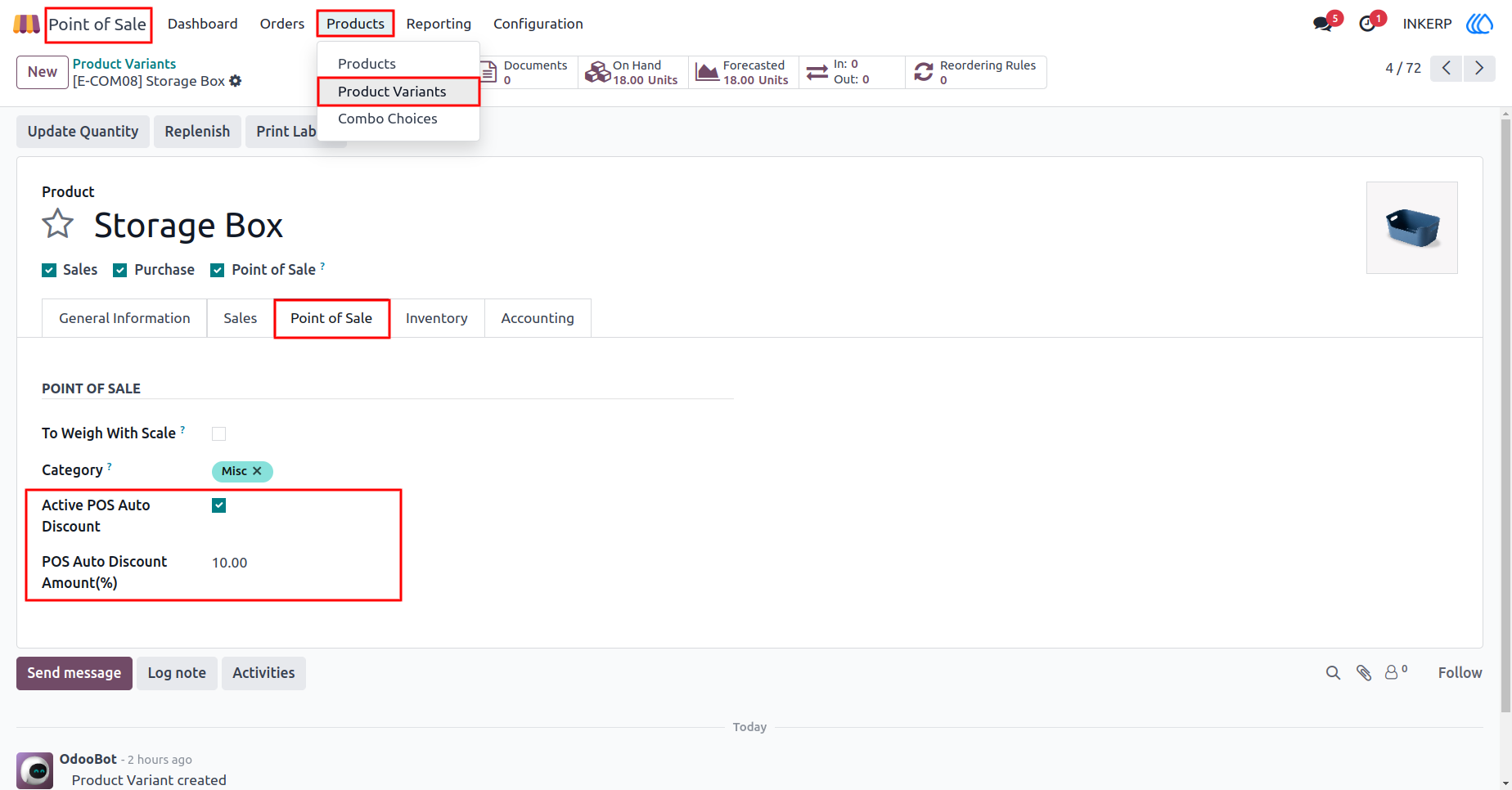Open the Dashboard menu item

coord(203,24)
